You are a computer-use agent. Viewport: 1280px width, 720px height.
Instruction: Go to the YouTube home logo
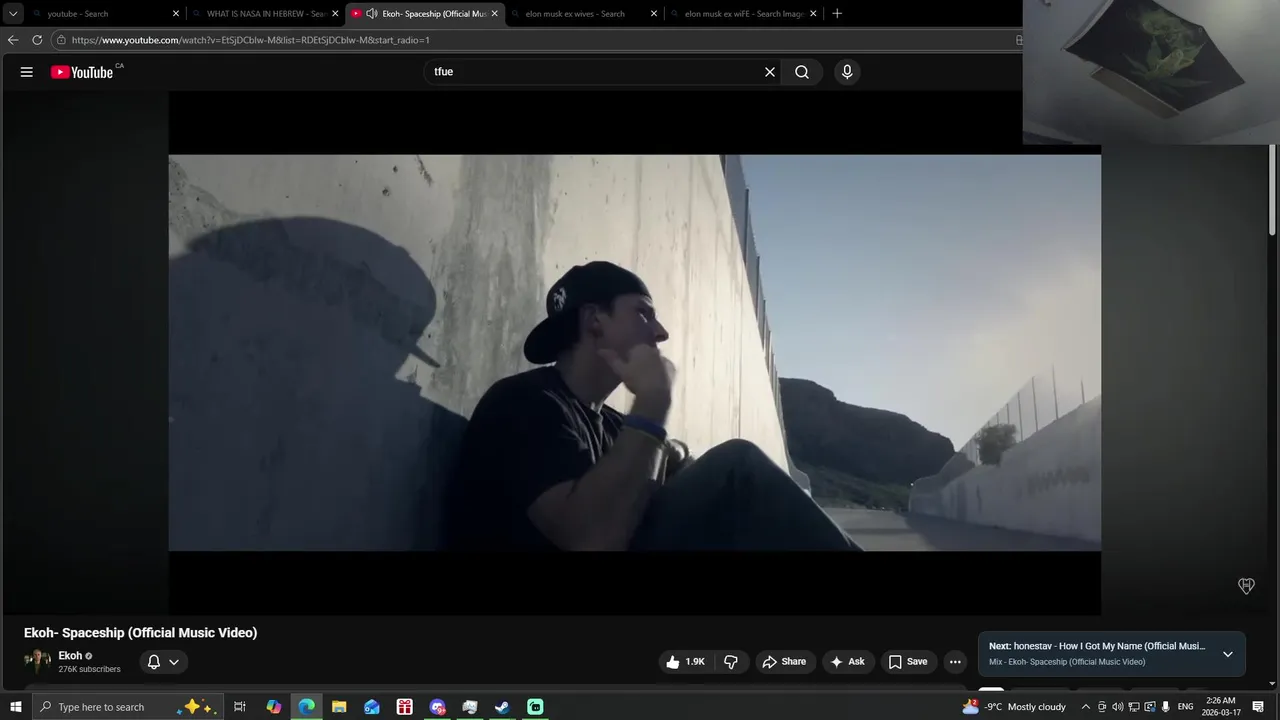pos(82,72)
